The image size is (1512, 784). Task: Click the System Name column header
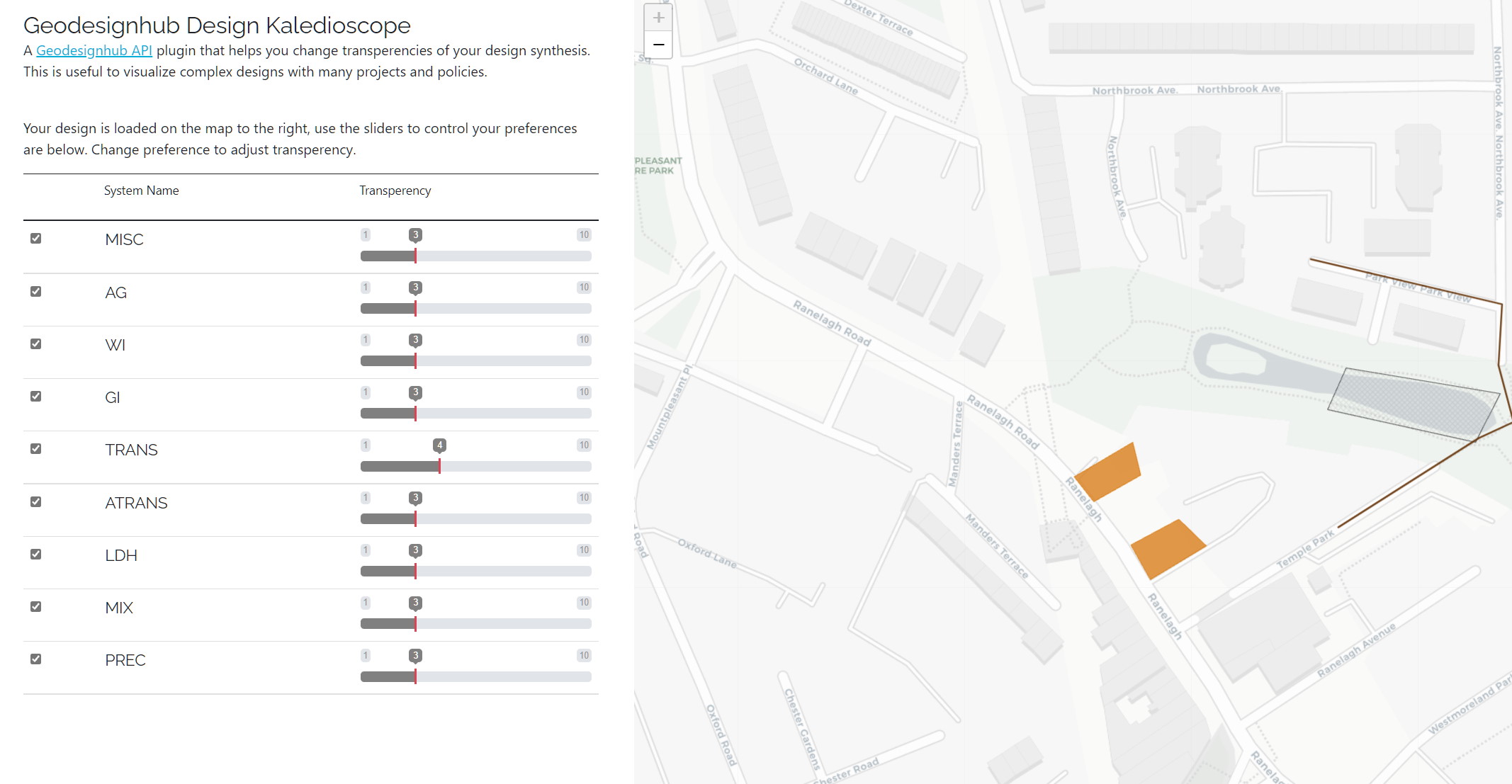(x=141, y=191)
